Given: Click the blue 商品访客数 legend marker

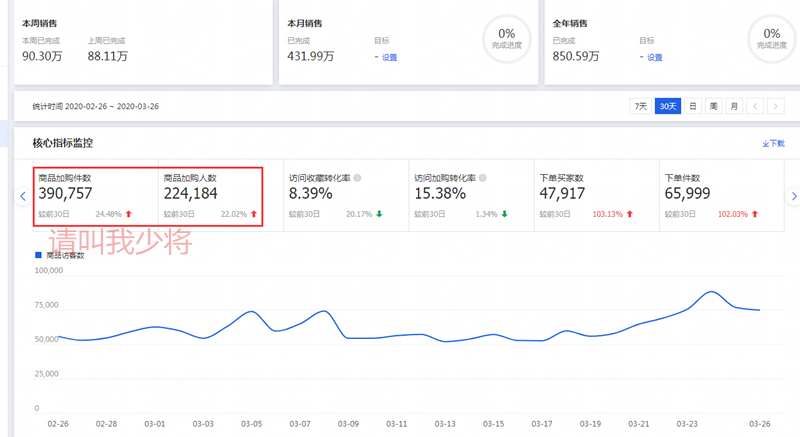Looking at the screenshot, I should click(39, 255).
